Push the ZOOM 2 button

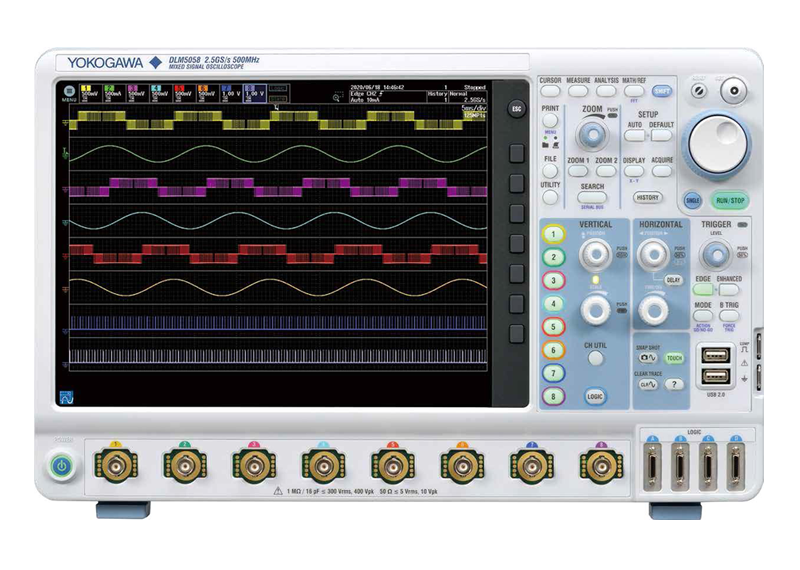tap(606, 171)
